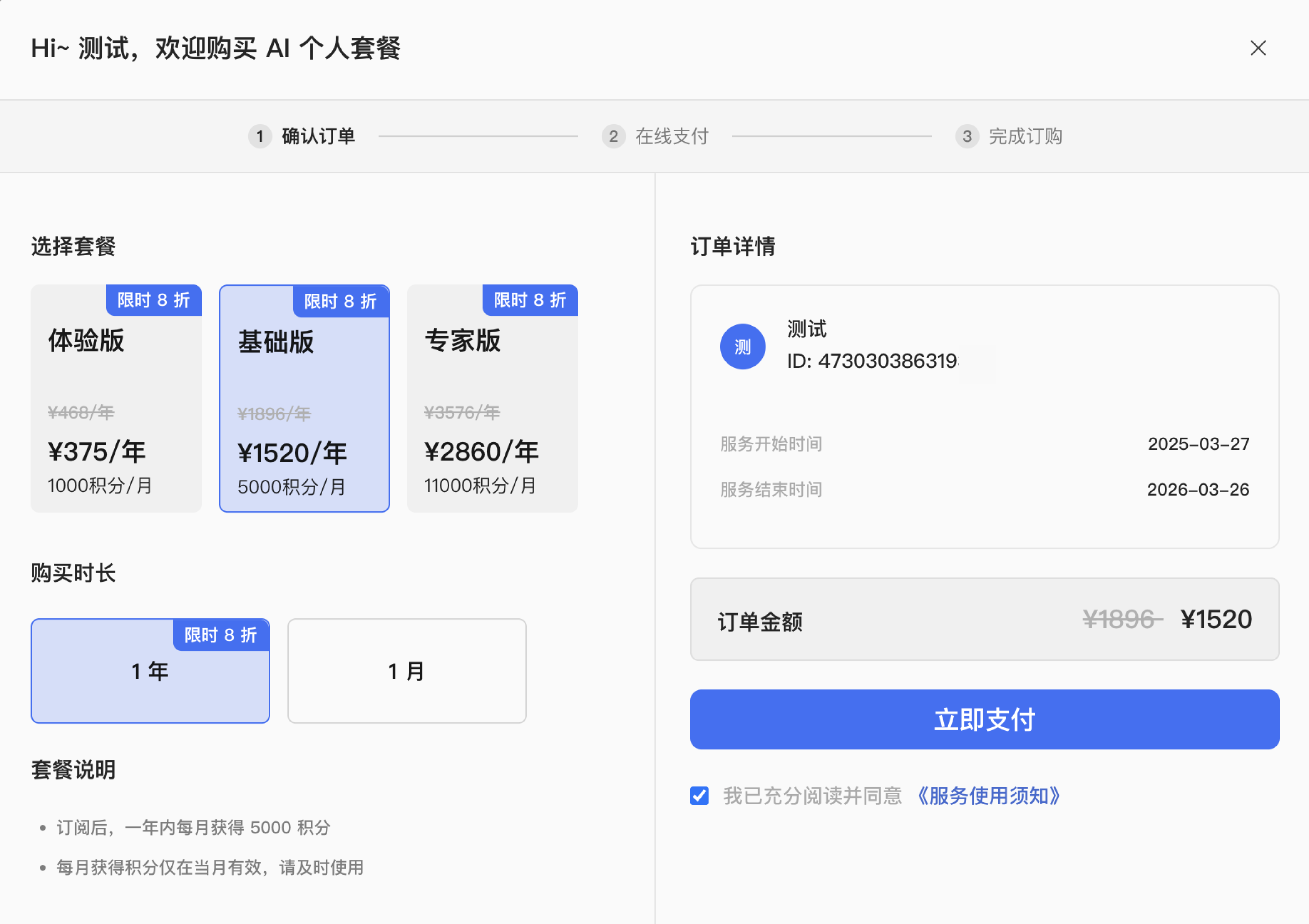Click the 套餐说明 heading
The image size is (1309, 924).
(x=73, y=770)
